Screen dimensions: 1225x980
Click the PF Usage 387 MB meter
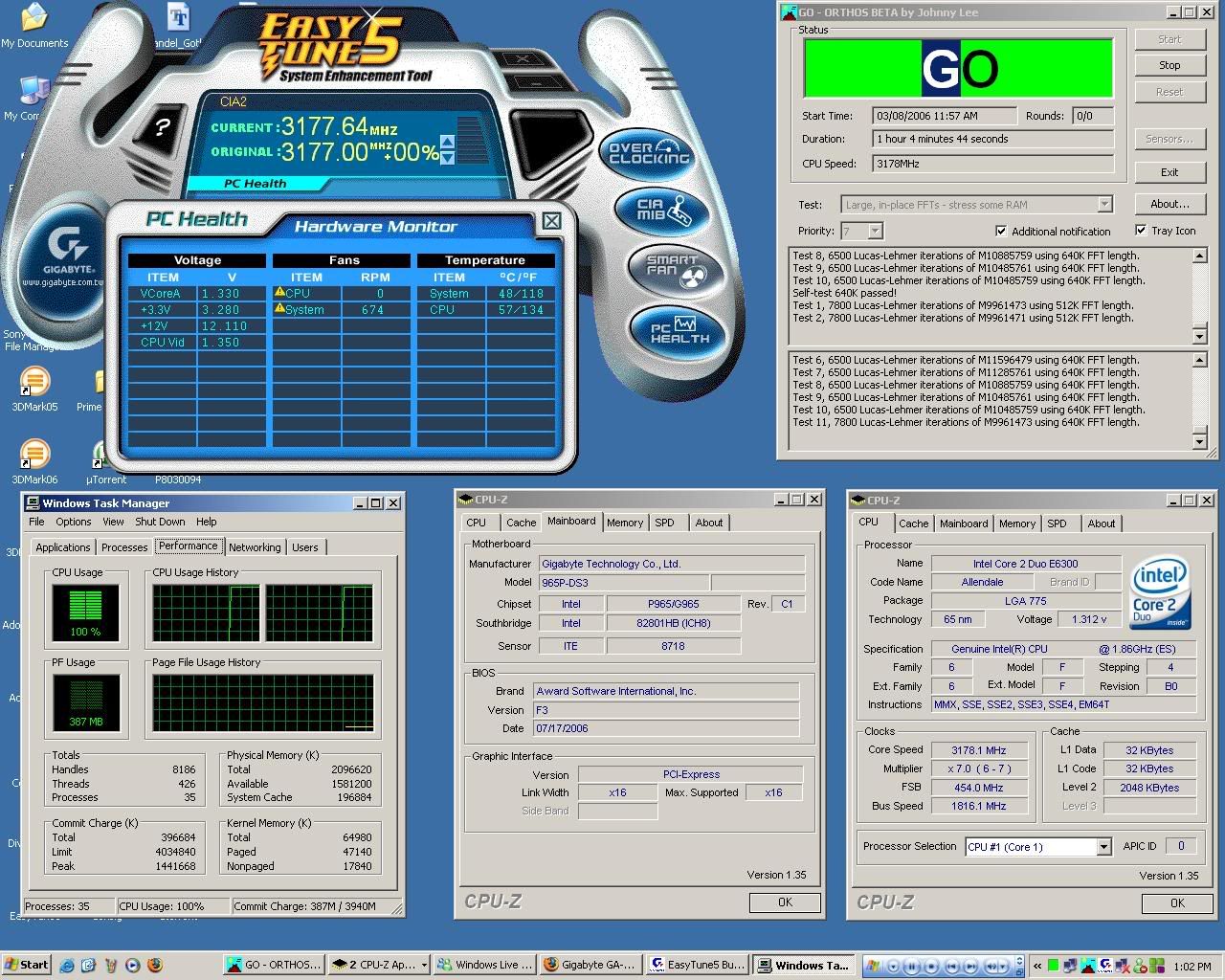[x=85, y=702]
